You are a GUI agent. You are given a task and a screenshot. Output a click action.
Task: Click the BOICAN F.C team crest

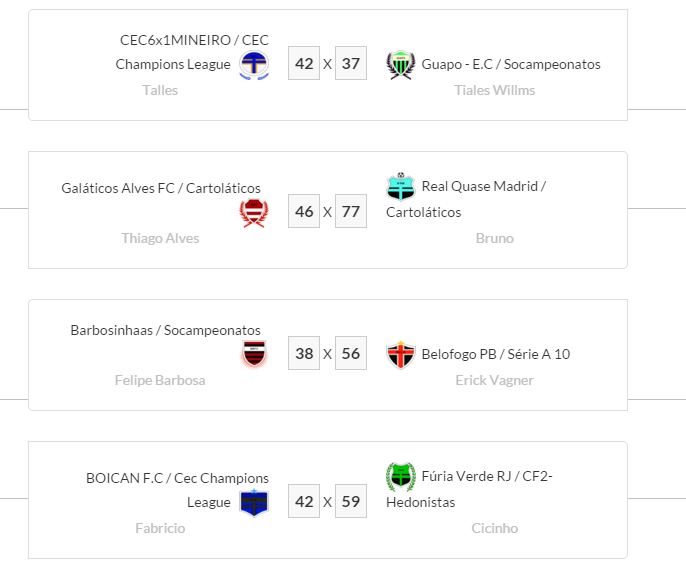(x=254, y=502)
